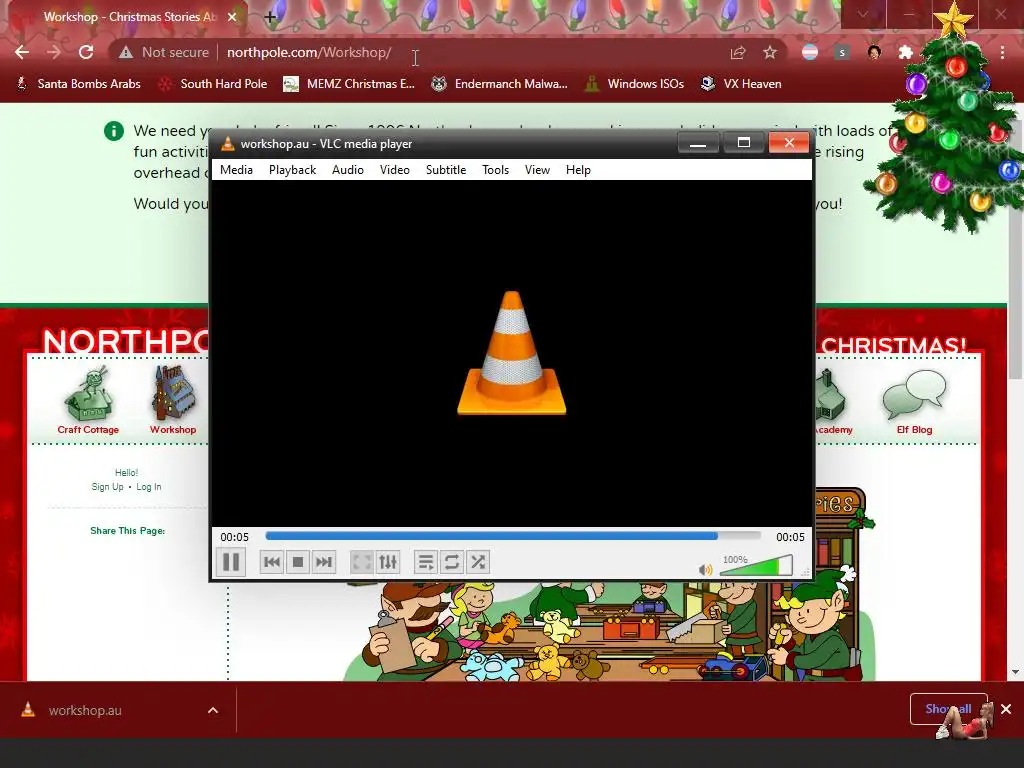1024x768 pixels.
Task: Click the VLC elapsed time label
Action: click(234, 537)
